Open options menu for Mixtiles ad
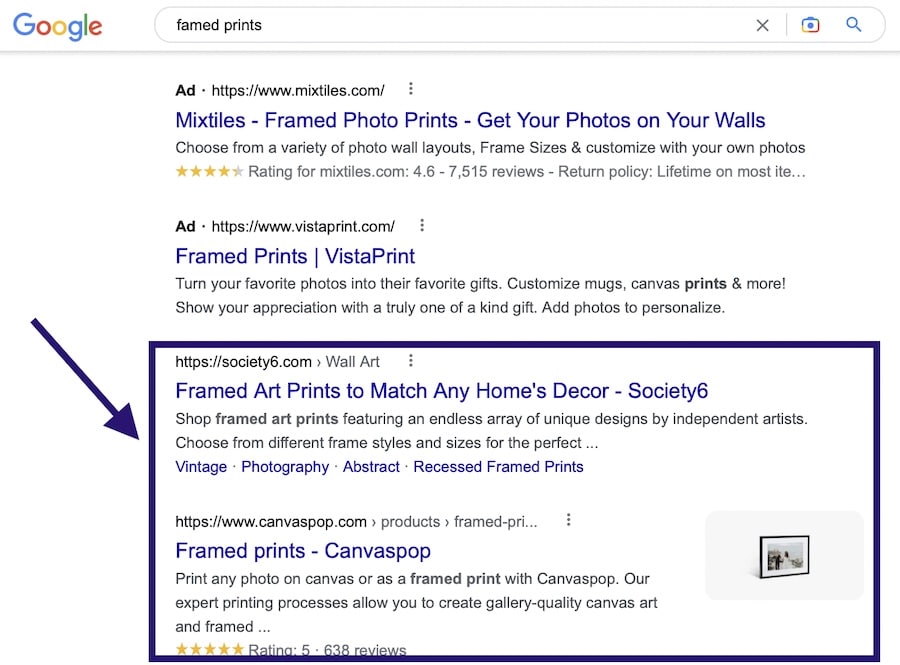The width and height of the screenshot is (900, 665). (x=411, y=90)
